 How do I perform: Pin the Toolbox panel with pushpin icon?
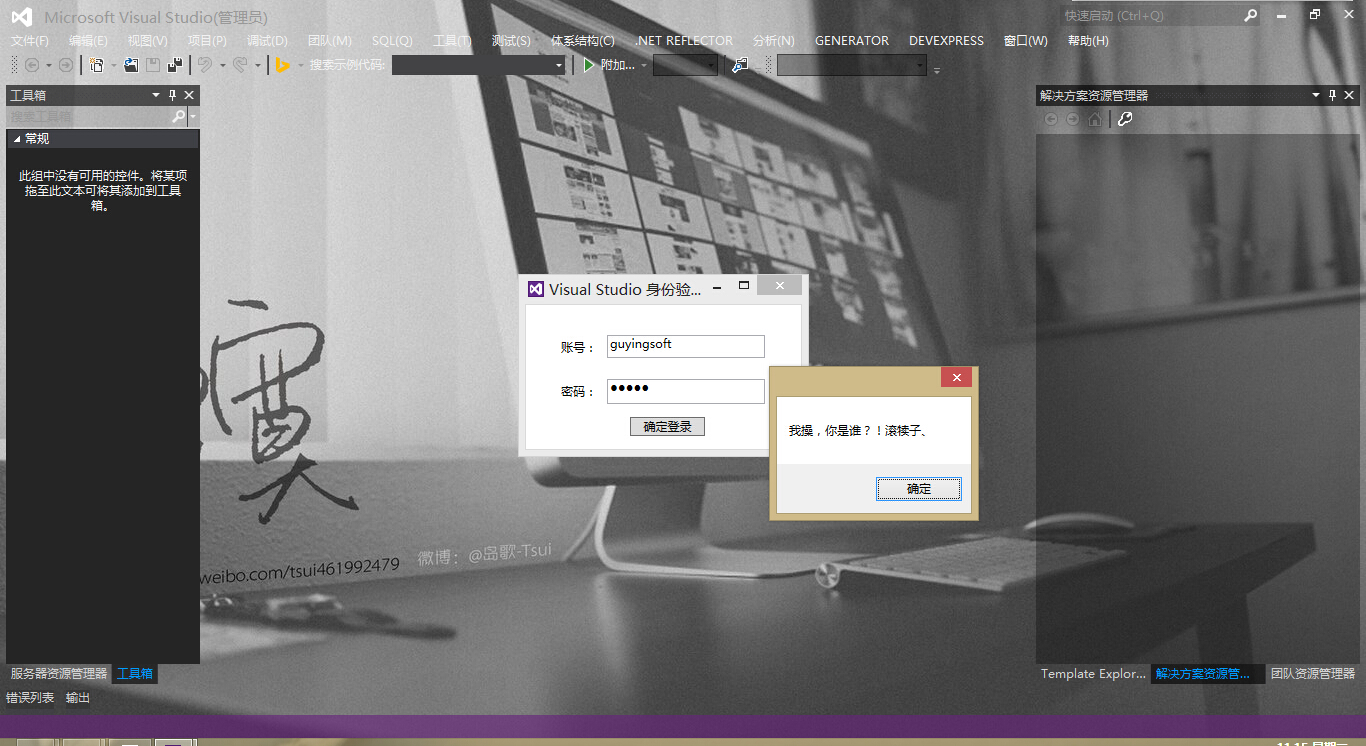pos(172,95)
